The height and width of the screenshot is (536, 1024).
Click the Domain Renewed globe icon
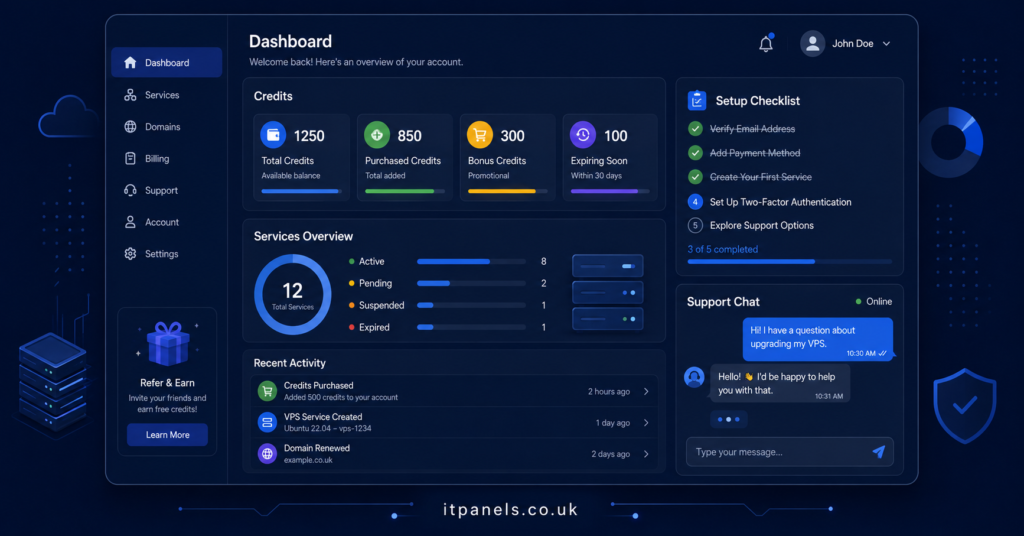[267, 453]
